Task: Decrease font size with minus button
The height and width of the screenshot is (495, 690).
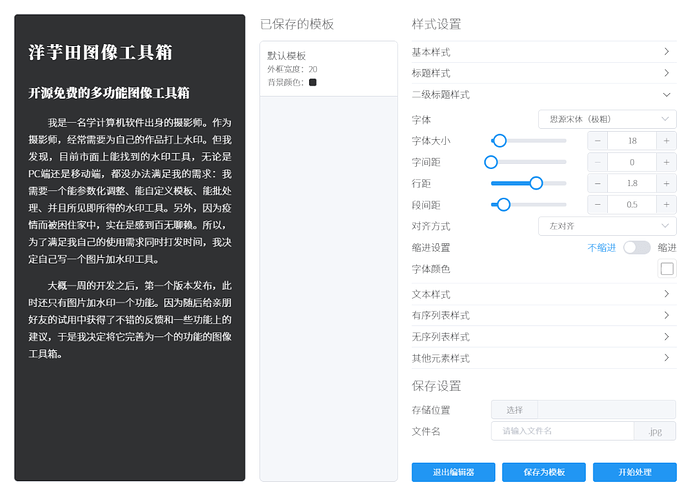Action: click(598, 141)
